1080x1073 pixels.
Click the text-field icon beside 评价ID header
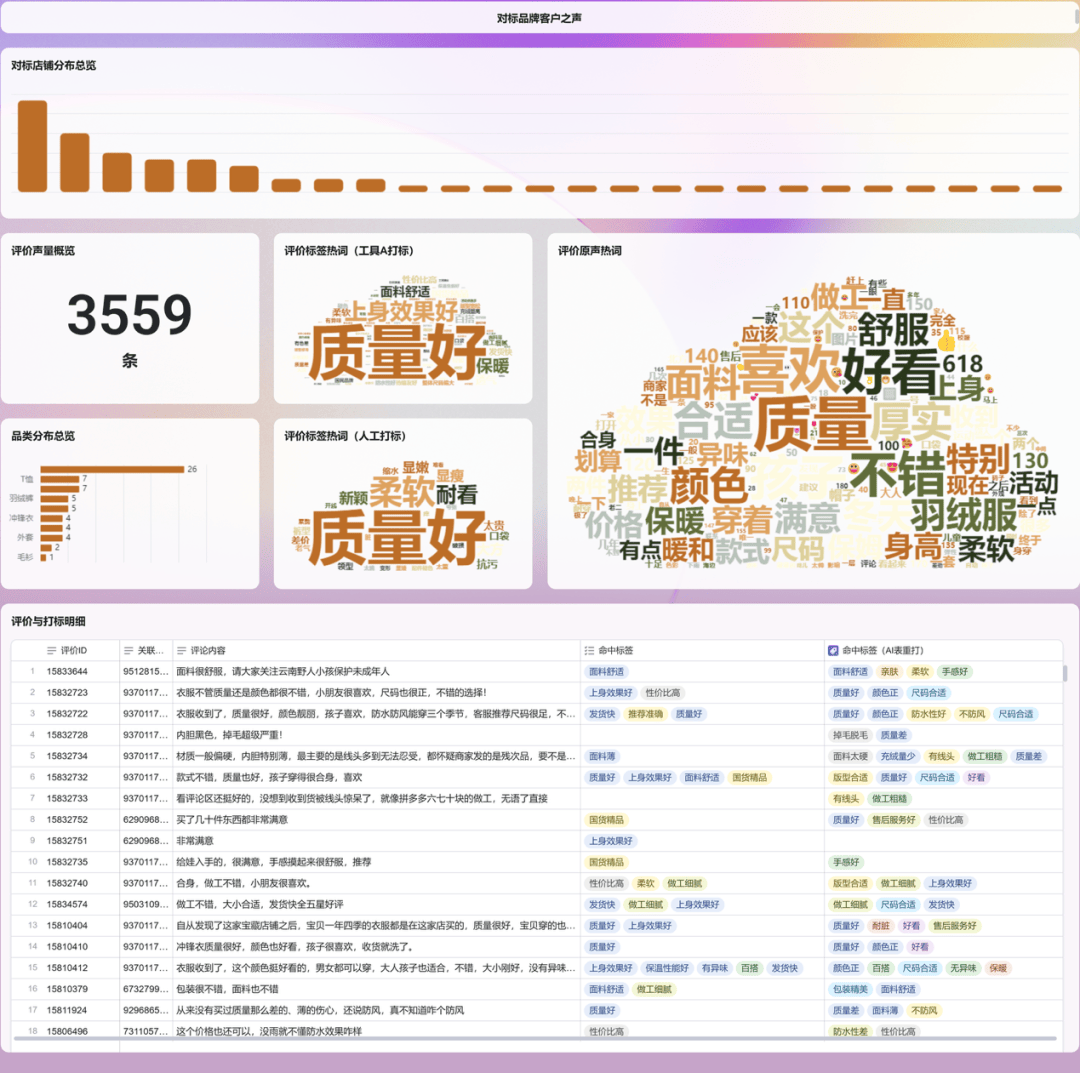pyautogui.click(x=50, y=650)
